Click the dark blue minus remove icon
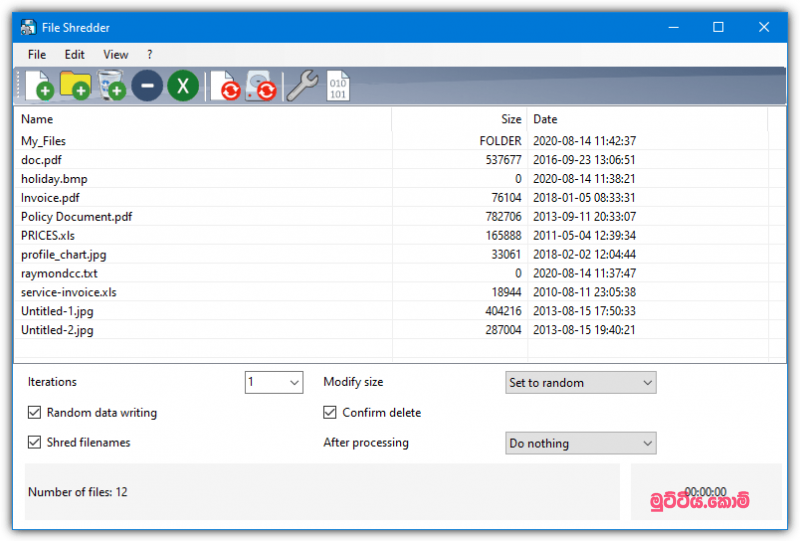The height and width of the screenshot is (541, 800). (x=147, y=86)
